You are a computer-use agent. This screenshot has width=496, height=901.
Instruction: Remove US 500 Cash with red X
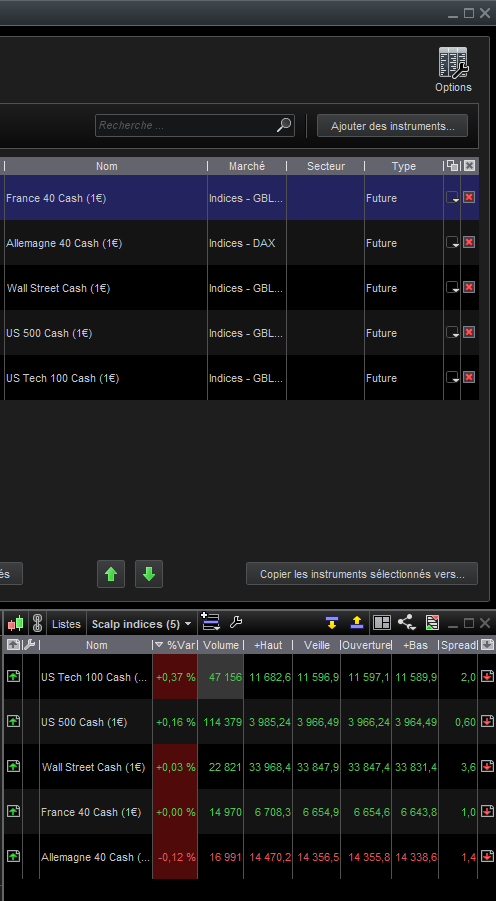[x=469, y=332]
